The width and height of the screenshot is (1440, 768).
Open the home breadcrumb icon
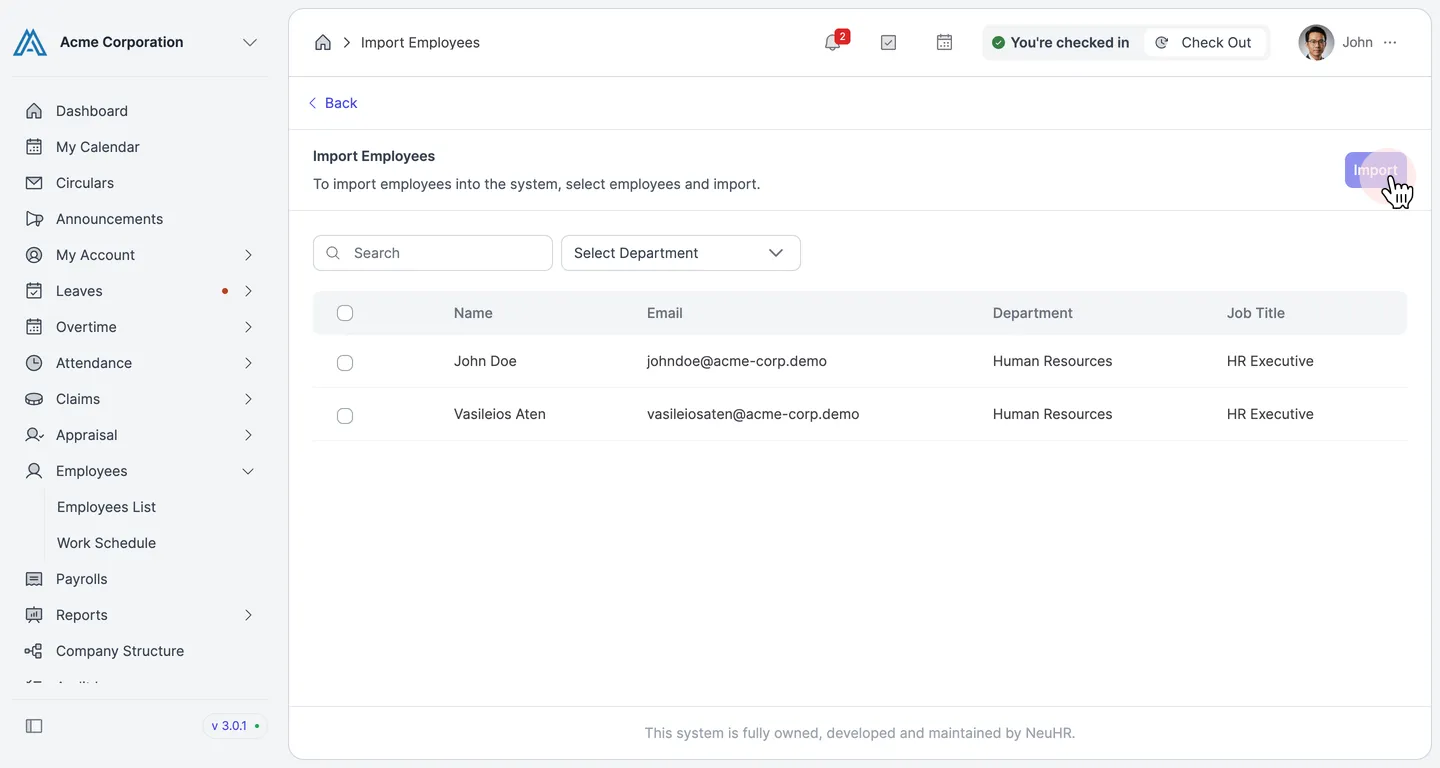tap(323, 42)
